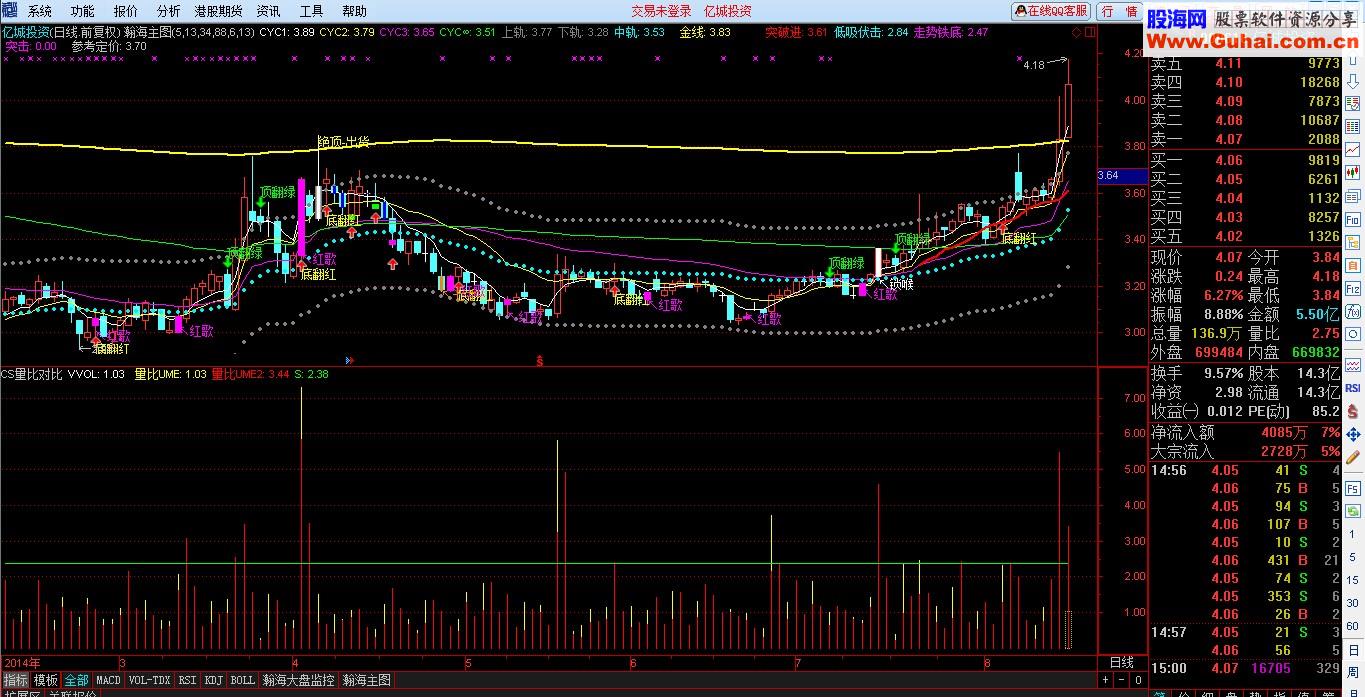This screenshot has width=1365, height=697.
Task: Click the blue app logo icon
Action: pyautogui.click(x=9, y=10)
